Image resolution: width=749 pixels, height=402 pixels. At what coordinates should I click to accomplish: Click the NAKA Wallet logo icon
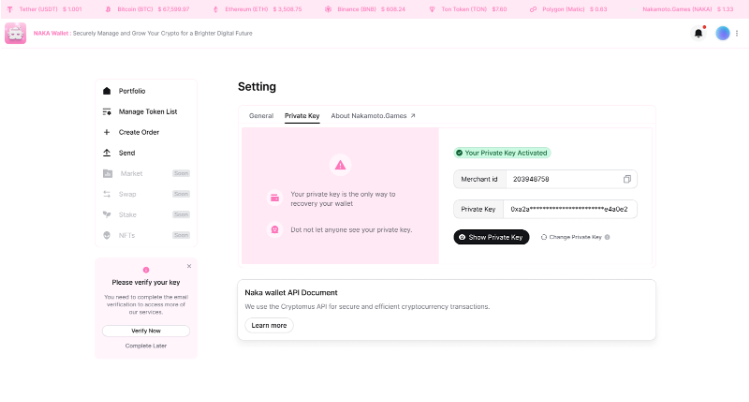point(15,33)
